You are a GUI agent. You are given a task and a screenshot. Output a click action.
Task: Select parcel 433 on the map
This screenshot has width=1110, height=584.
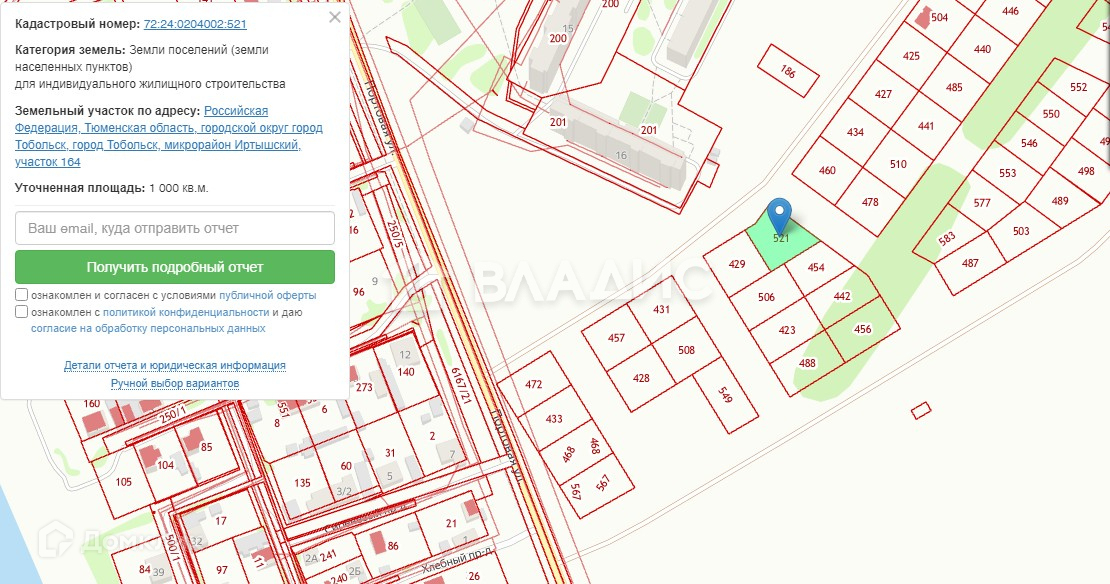pyautogui.click(x=554, y=419)
